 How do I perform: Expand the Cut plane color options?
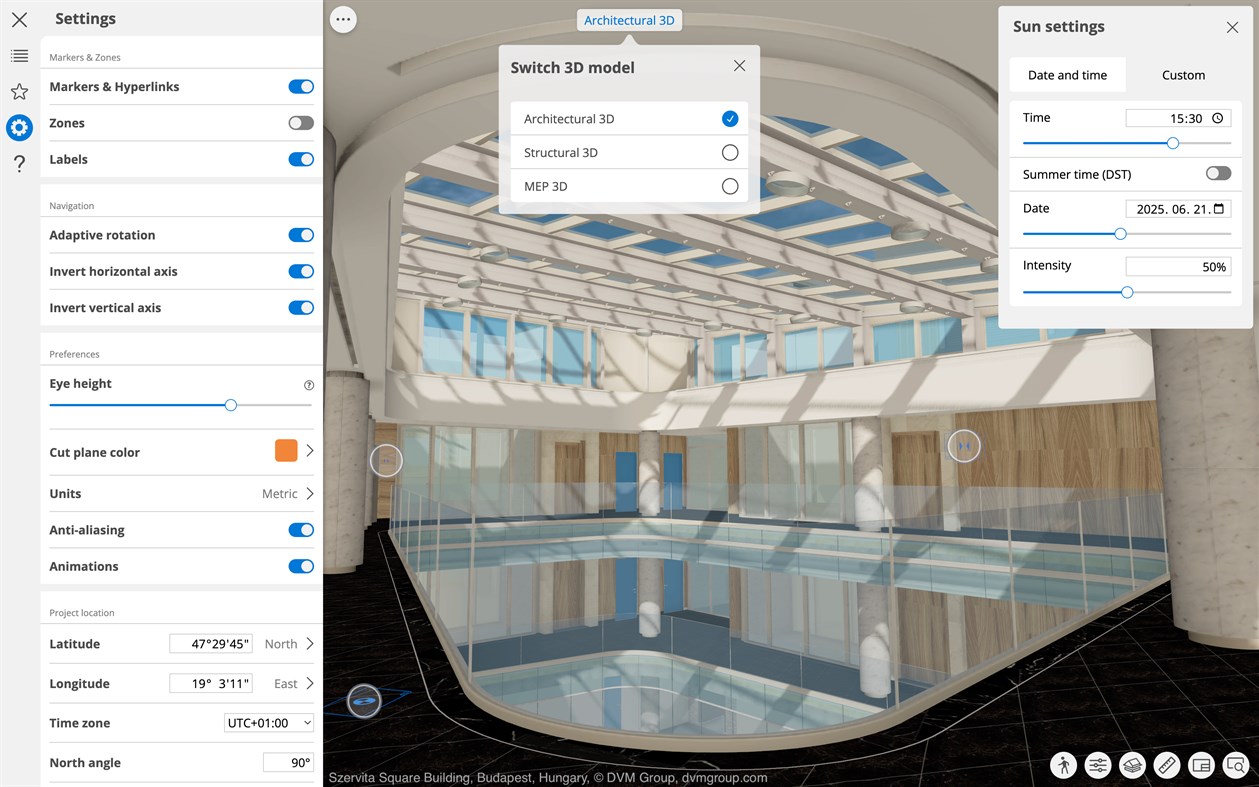tap(311, 452)
